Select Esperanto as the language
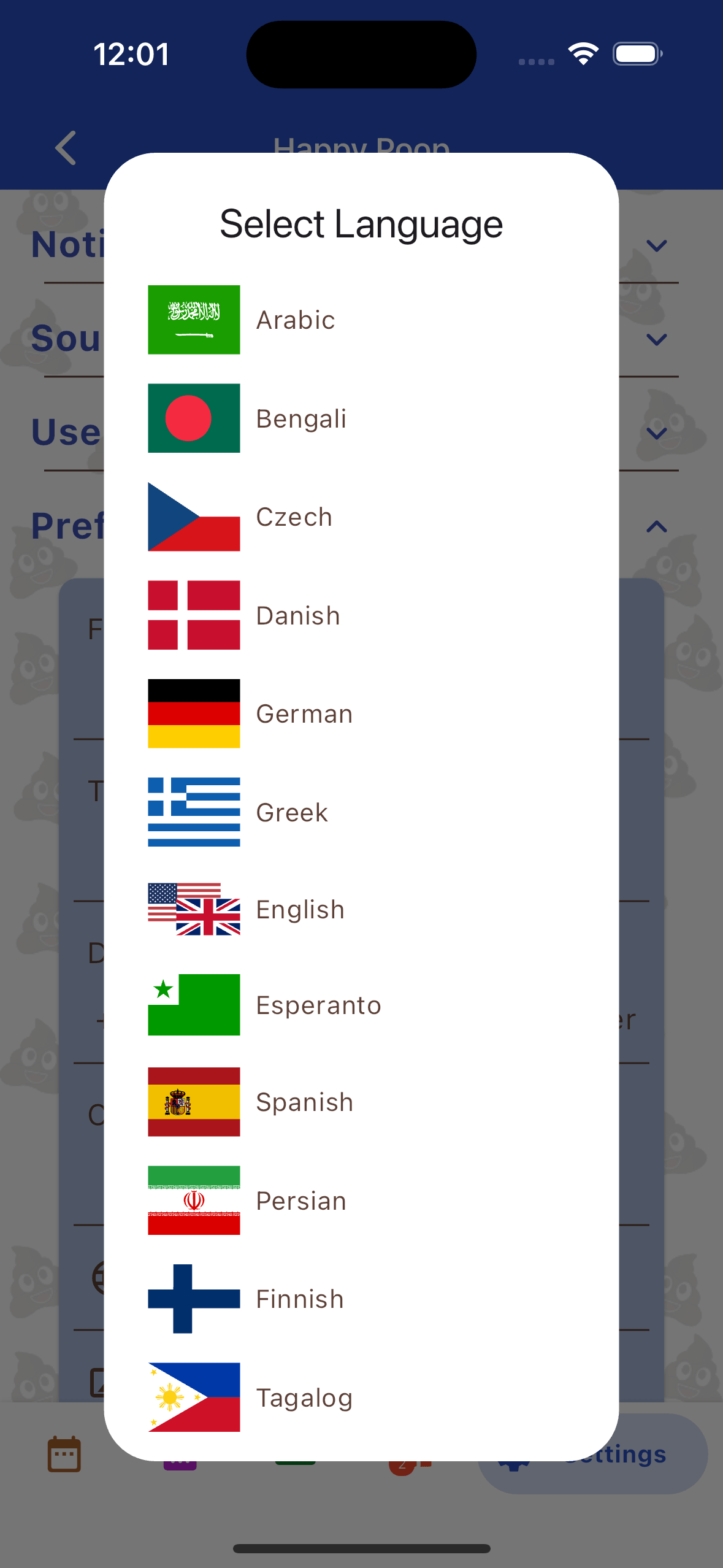The image size is (723, 1568). (318, 1004)
